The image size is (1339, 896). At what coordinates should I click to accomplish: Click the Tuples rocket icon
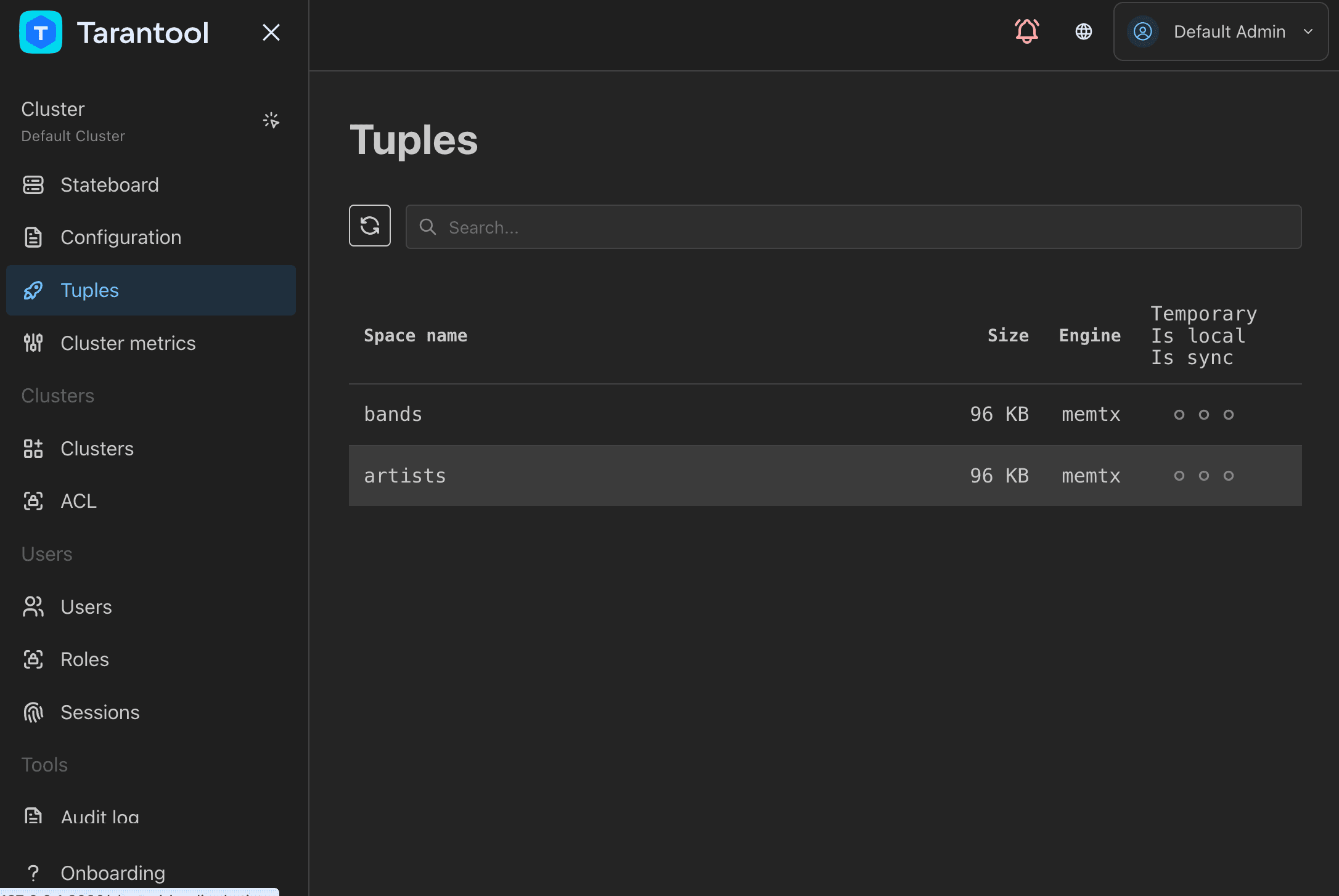[x=33, y=290]
